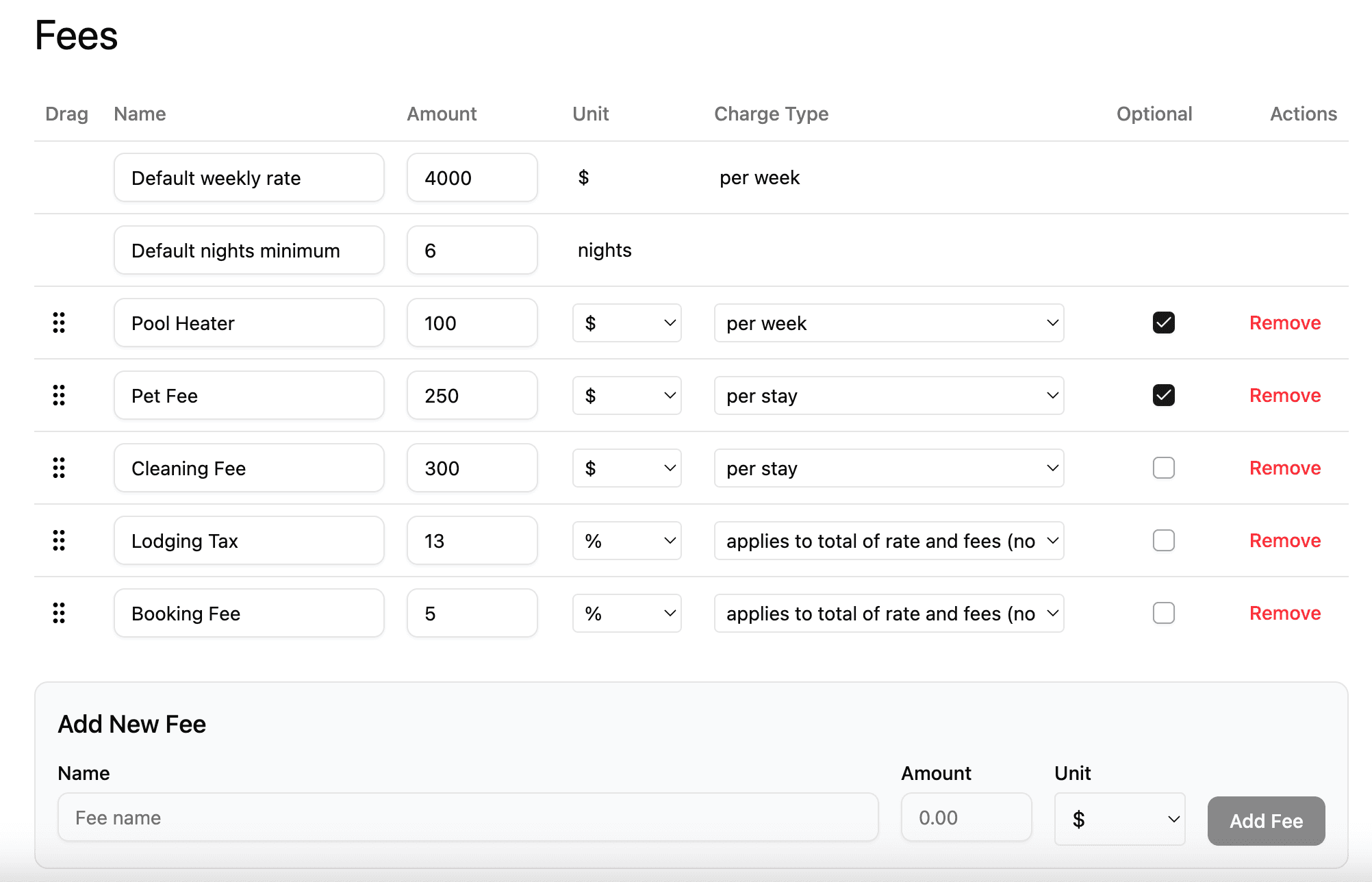The height and width of the screenshot is (882, 1372).
Task: Focus the Fee name input field
Action: tap(468, 817)
